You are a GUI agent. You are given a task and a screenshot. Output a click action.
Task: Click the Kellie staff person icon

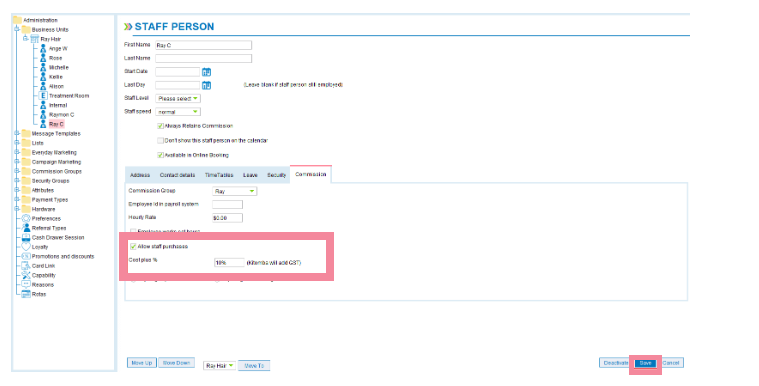[43, 77]
